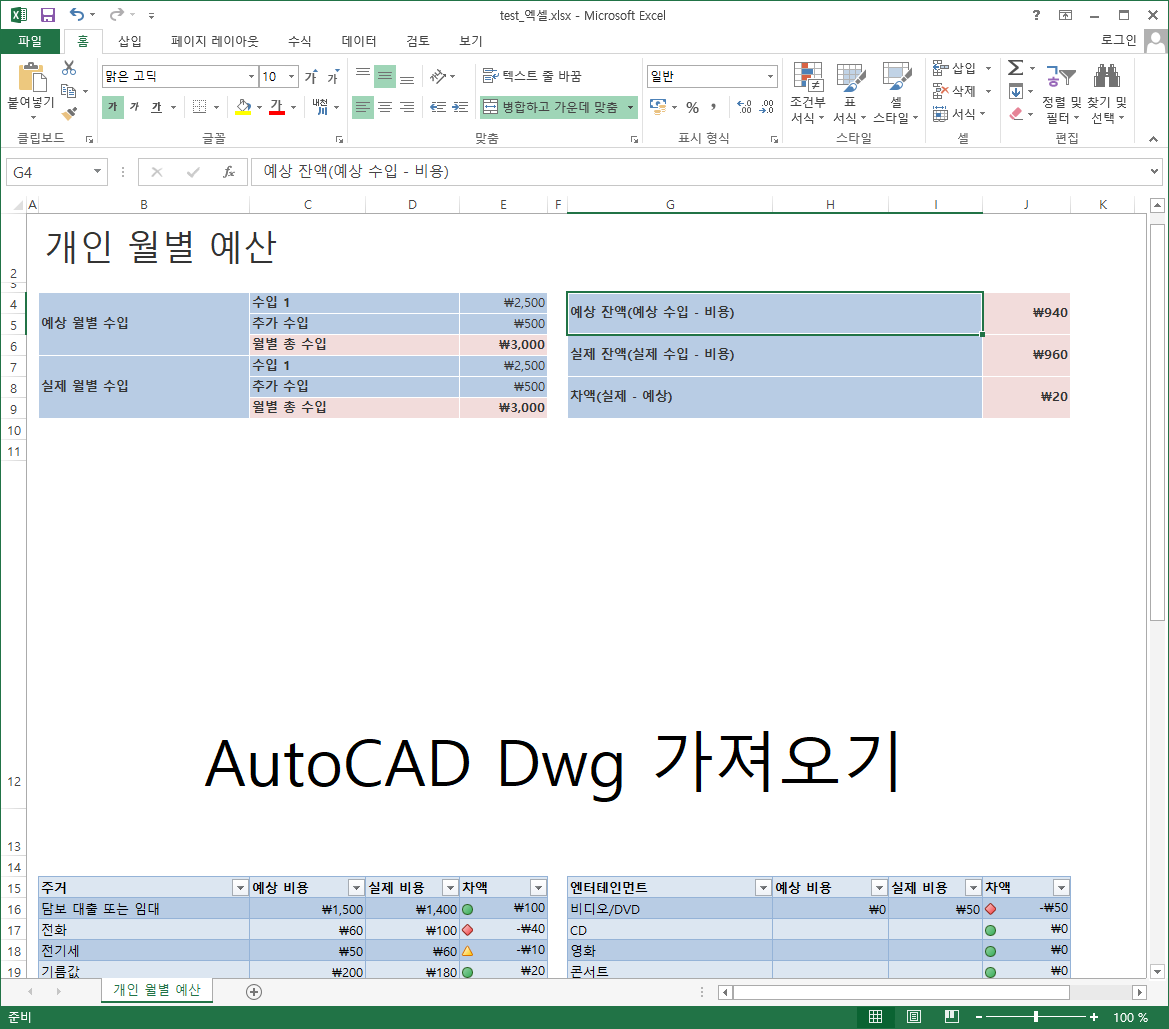The width and height of the screenshot is (1169, 1029).
Task: Select the 개인 월별 예산 sheet tab
Action: [157, 990]
